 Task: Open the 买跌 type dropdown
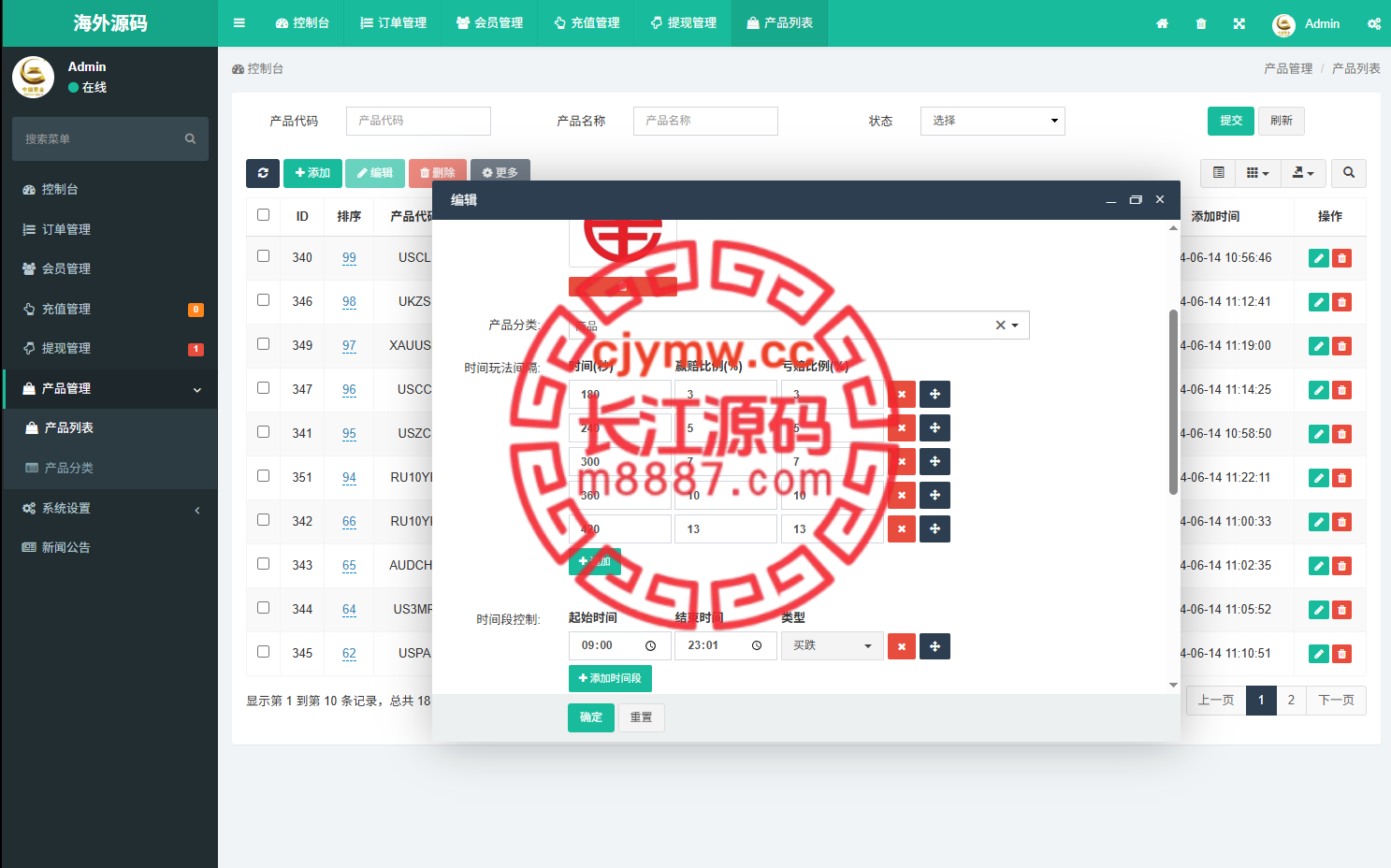(833, 646)
